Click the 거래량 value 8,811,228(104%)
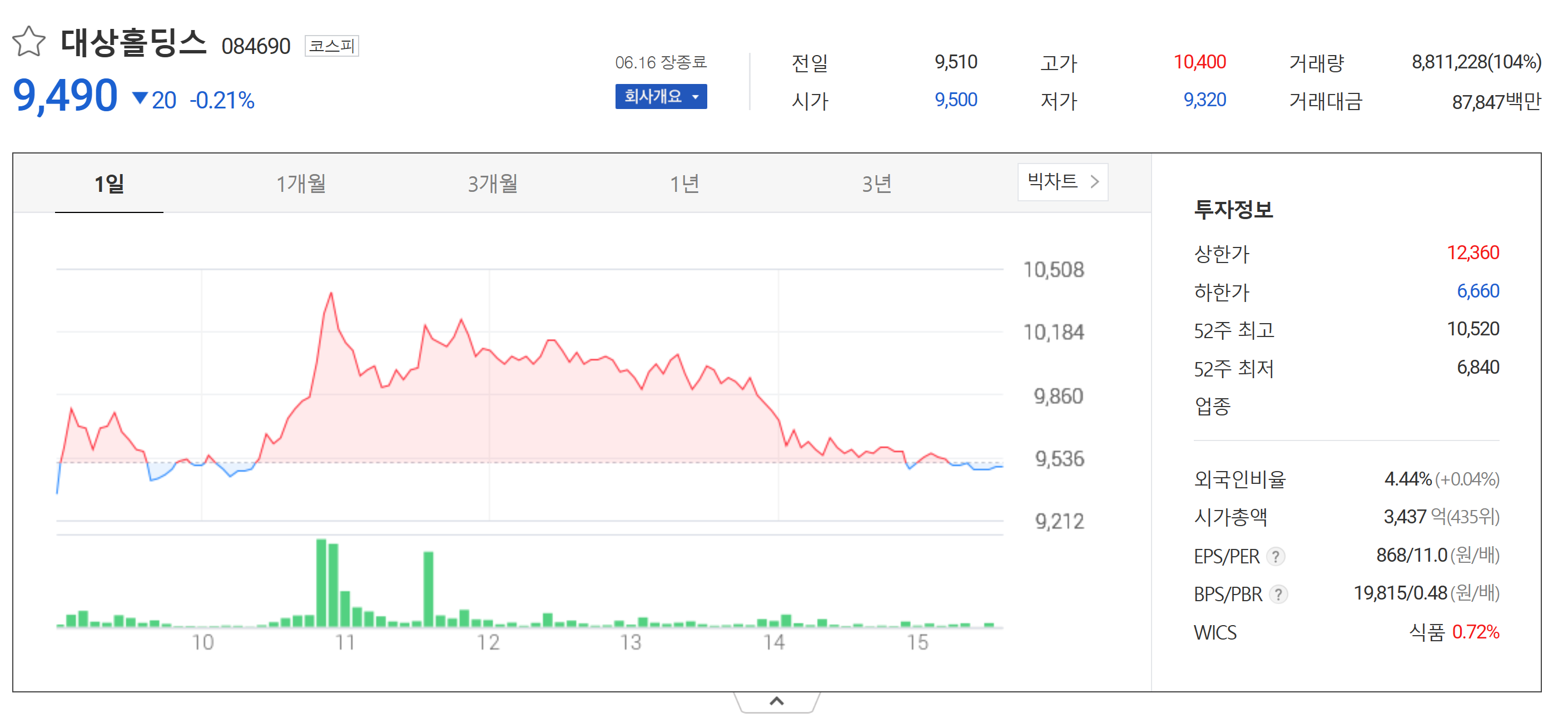Image resolution: width=1568 pixels, height=723 pixels. click(1476, 62)
